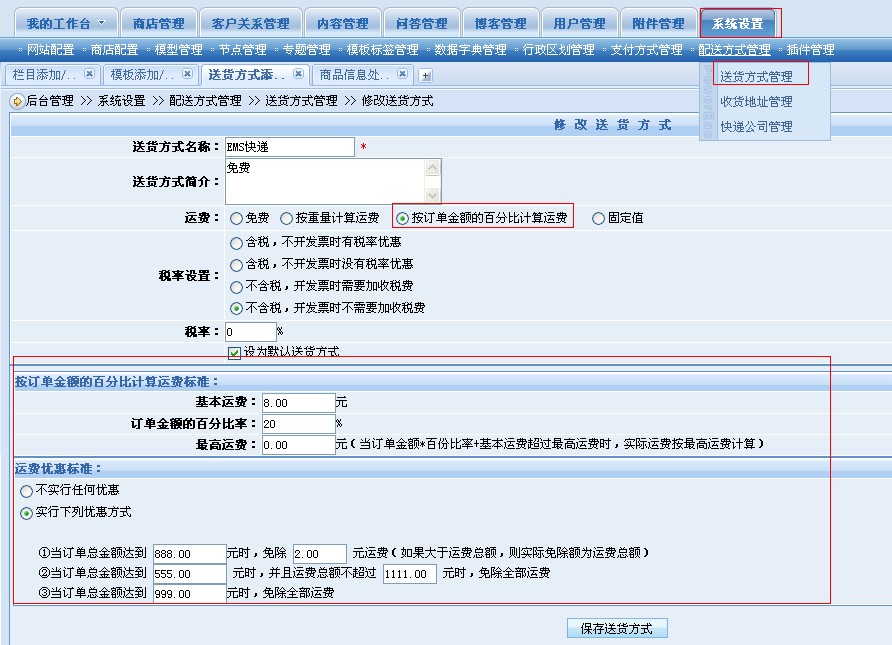Choose 按重量计算运费 option
Screen dimensions: 892x645
(x=287, y=218)
